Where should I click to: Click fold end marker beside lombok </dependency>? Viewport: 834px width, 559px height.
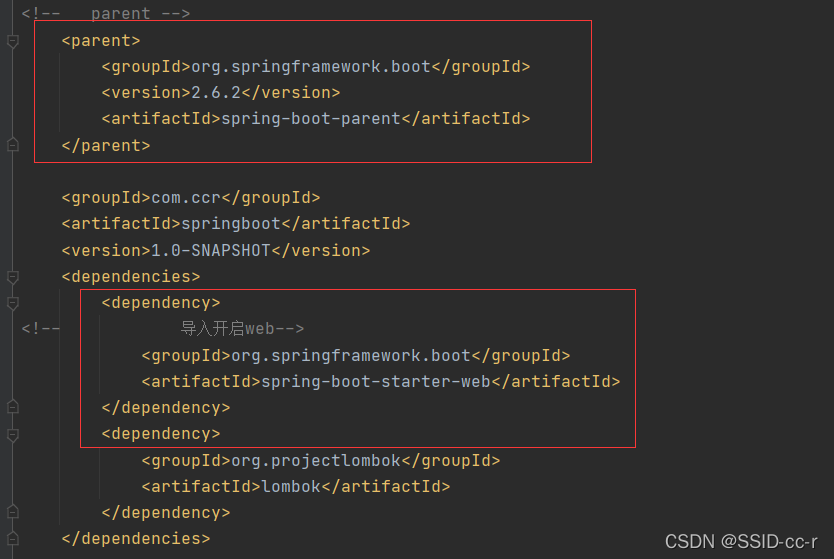pos(13,512)
